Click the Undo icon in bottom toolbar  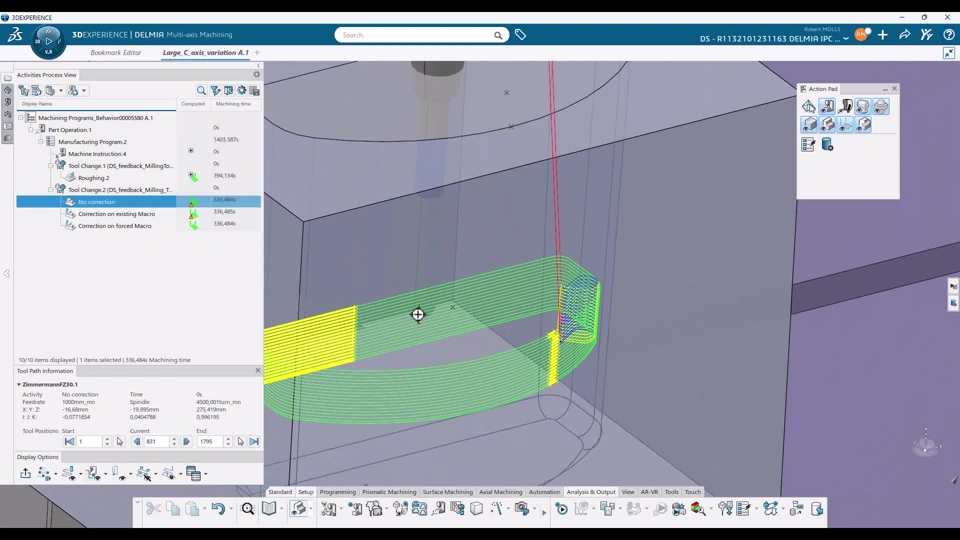point(217,509)
